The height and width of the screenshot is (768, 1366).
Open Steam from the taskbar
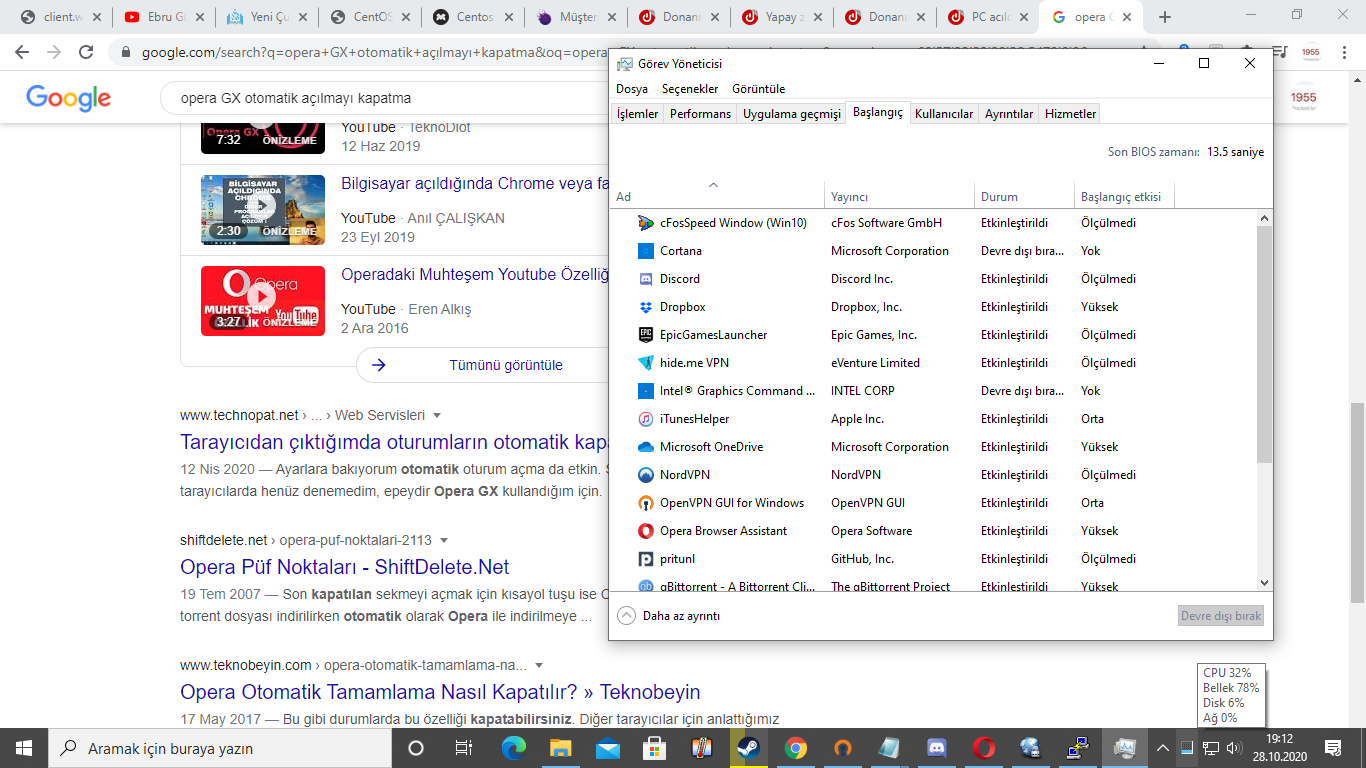click(748, 748)
